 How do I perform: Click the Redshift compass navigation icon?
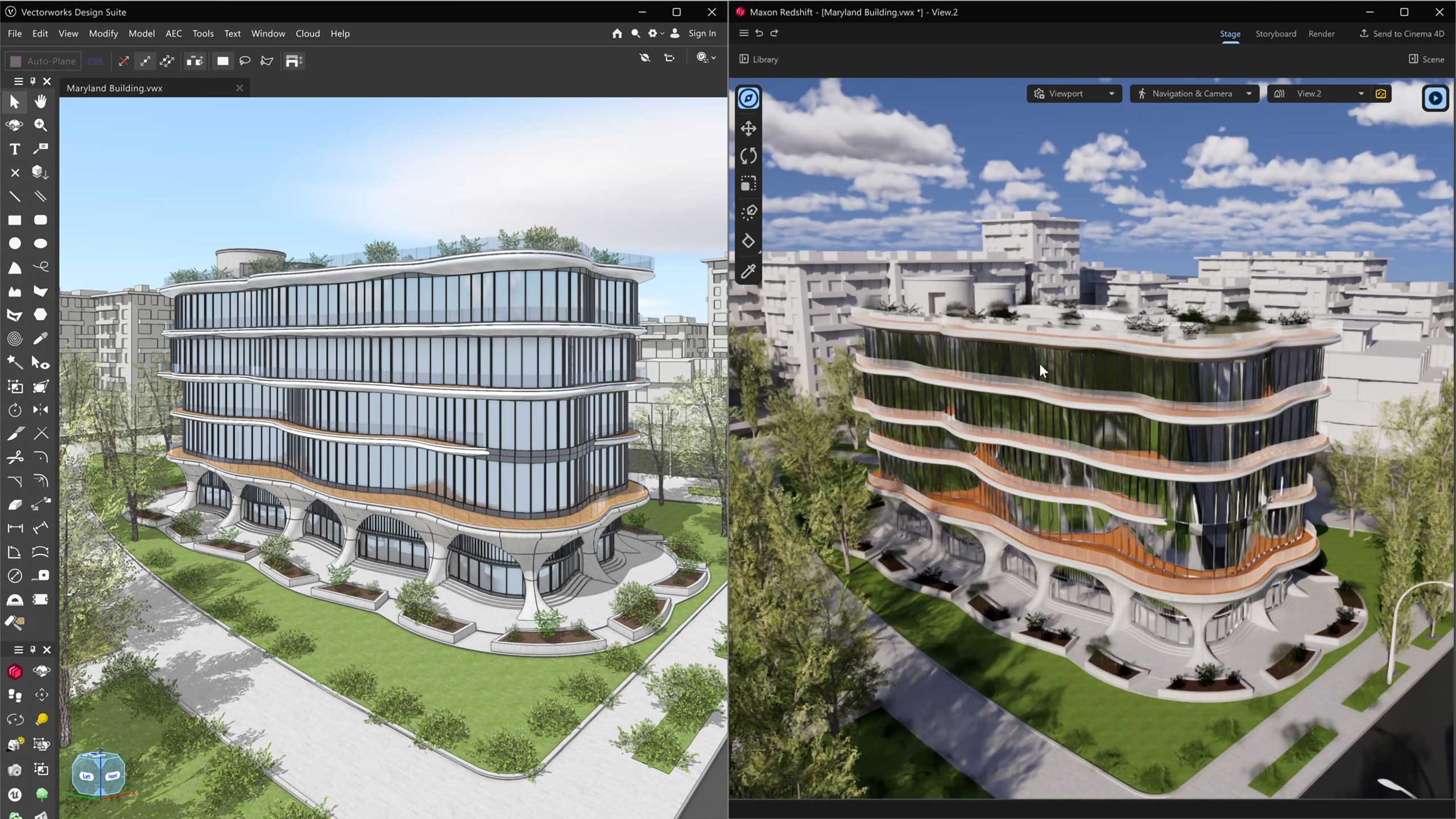[748, 98]
